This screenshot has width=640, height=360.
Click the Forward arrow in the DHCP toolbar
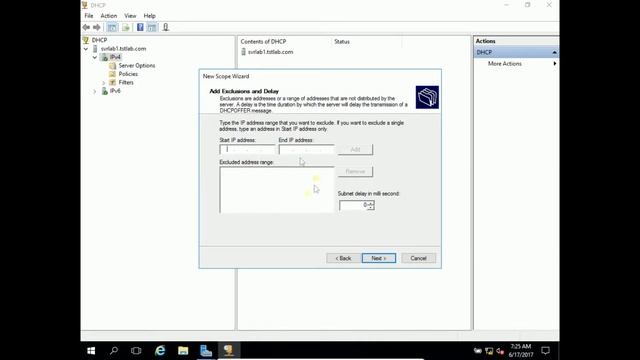[97, 27]
